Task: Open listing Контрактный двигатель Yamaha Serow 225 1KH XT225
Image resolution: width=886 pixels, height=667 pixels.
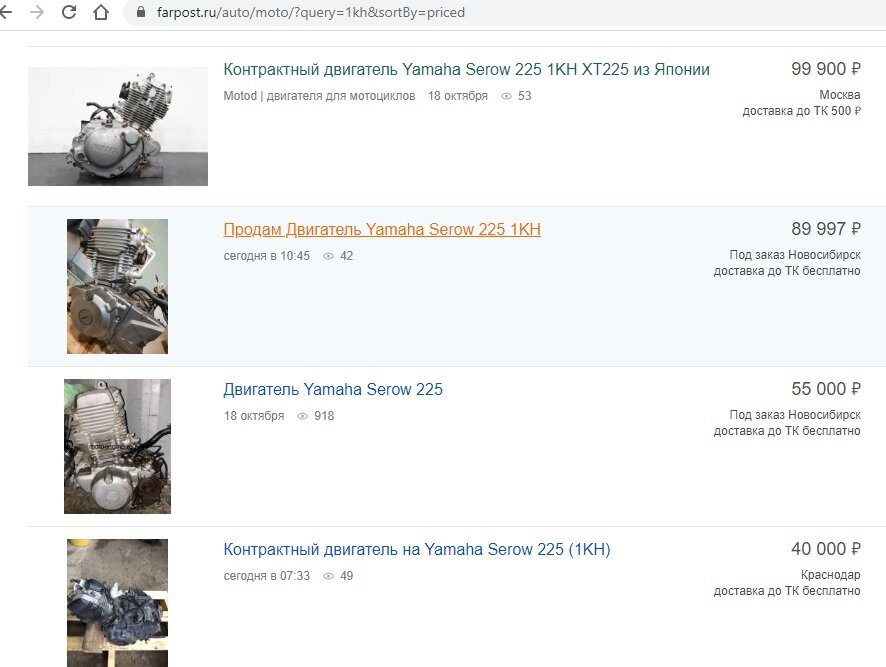Action: [466, 70]
